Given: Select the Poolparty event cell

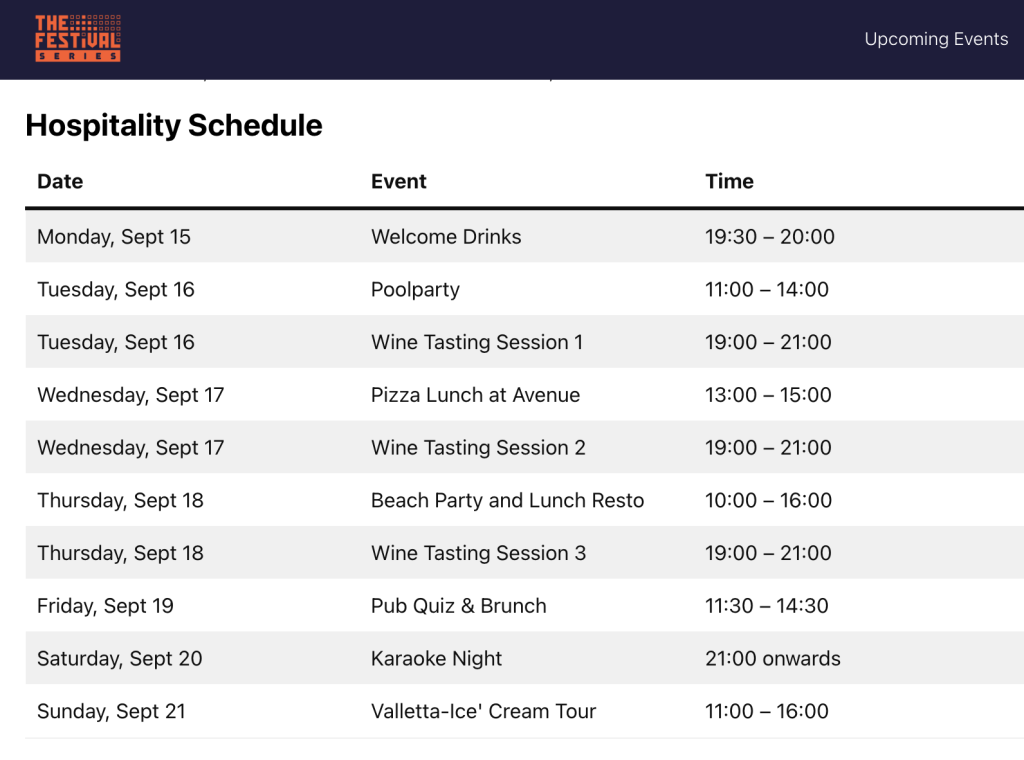Looking at the screenshot, I should [x=415, y=289].
